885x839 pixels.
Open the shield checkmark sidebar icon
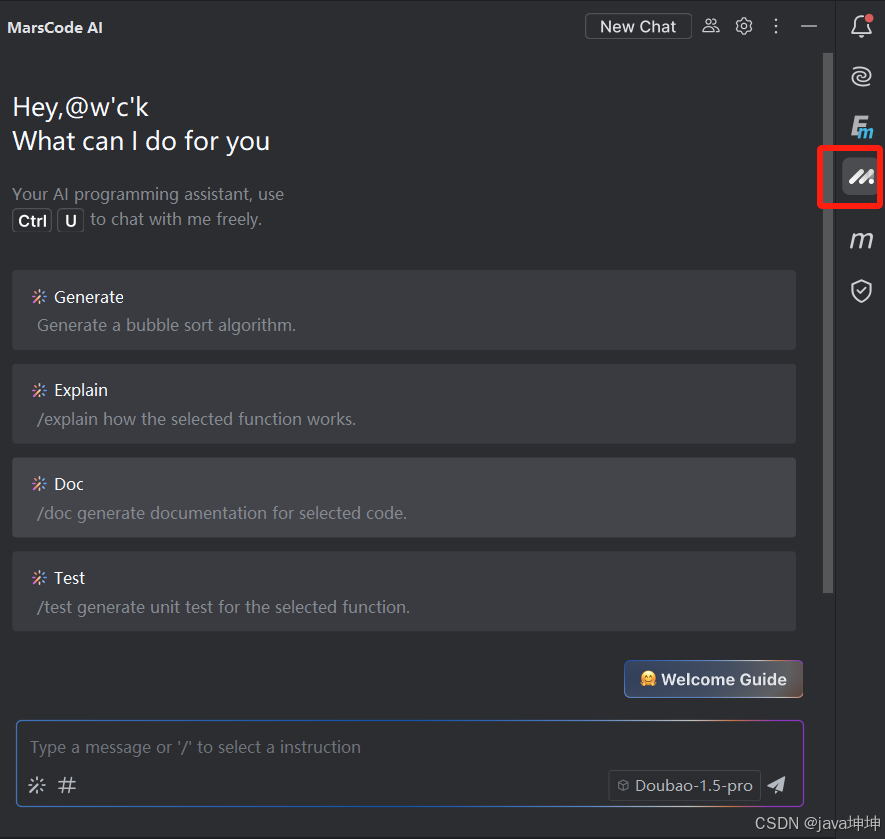(861, 291)
